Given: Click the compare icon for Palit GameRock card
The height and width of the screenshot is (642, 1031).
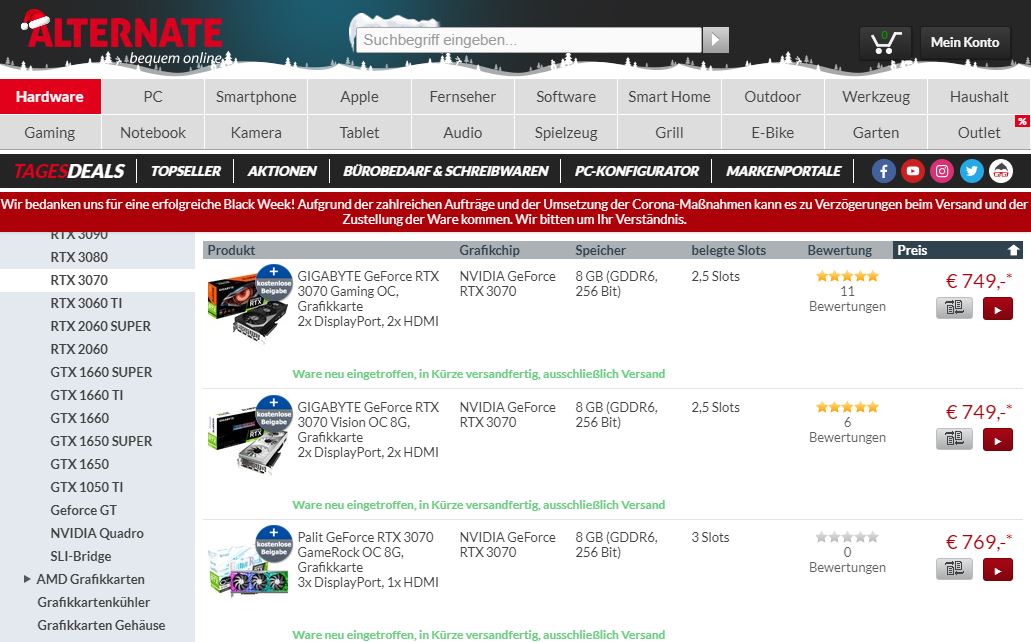Looking at the screenshot, I should 954,569.
